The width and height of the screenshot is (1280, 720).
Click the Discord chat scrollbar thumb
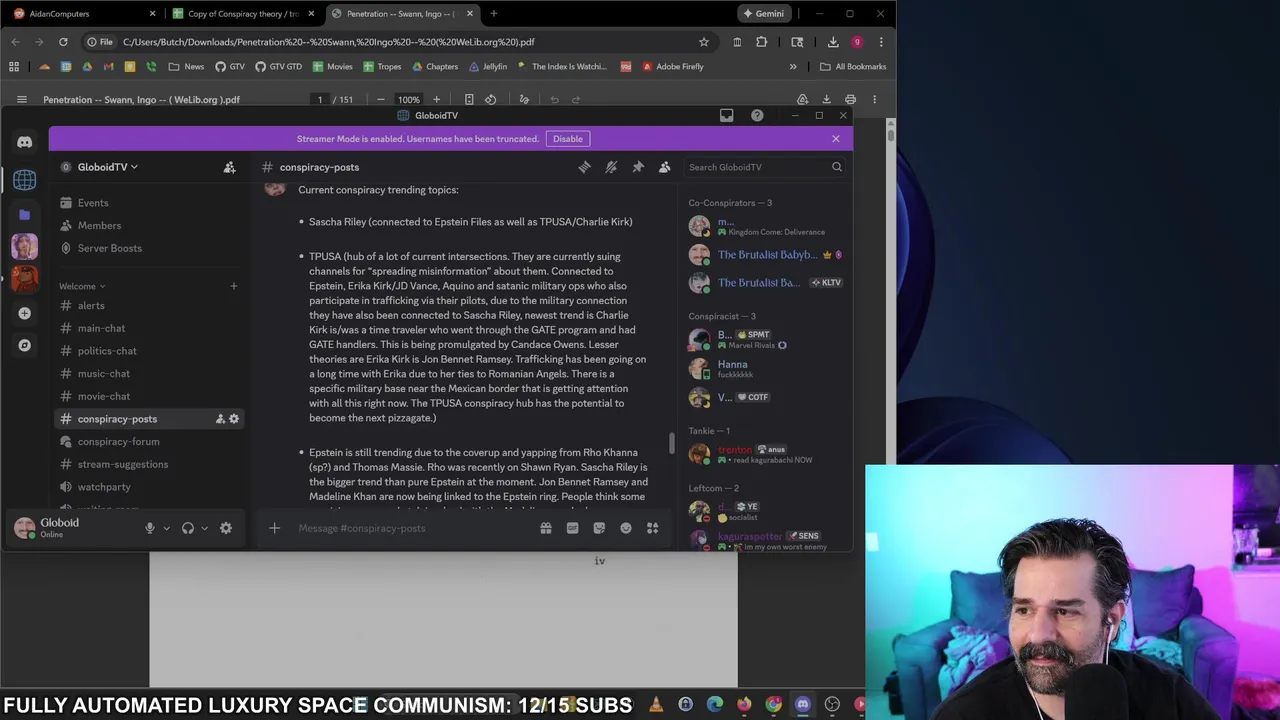672,443
